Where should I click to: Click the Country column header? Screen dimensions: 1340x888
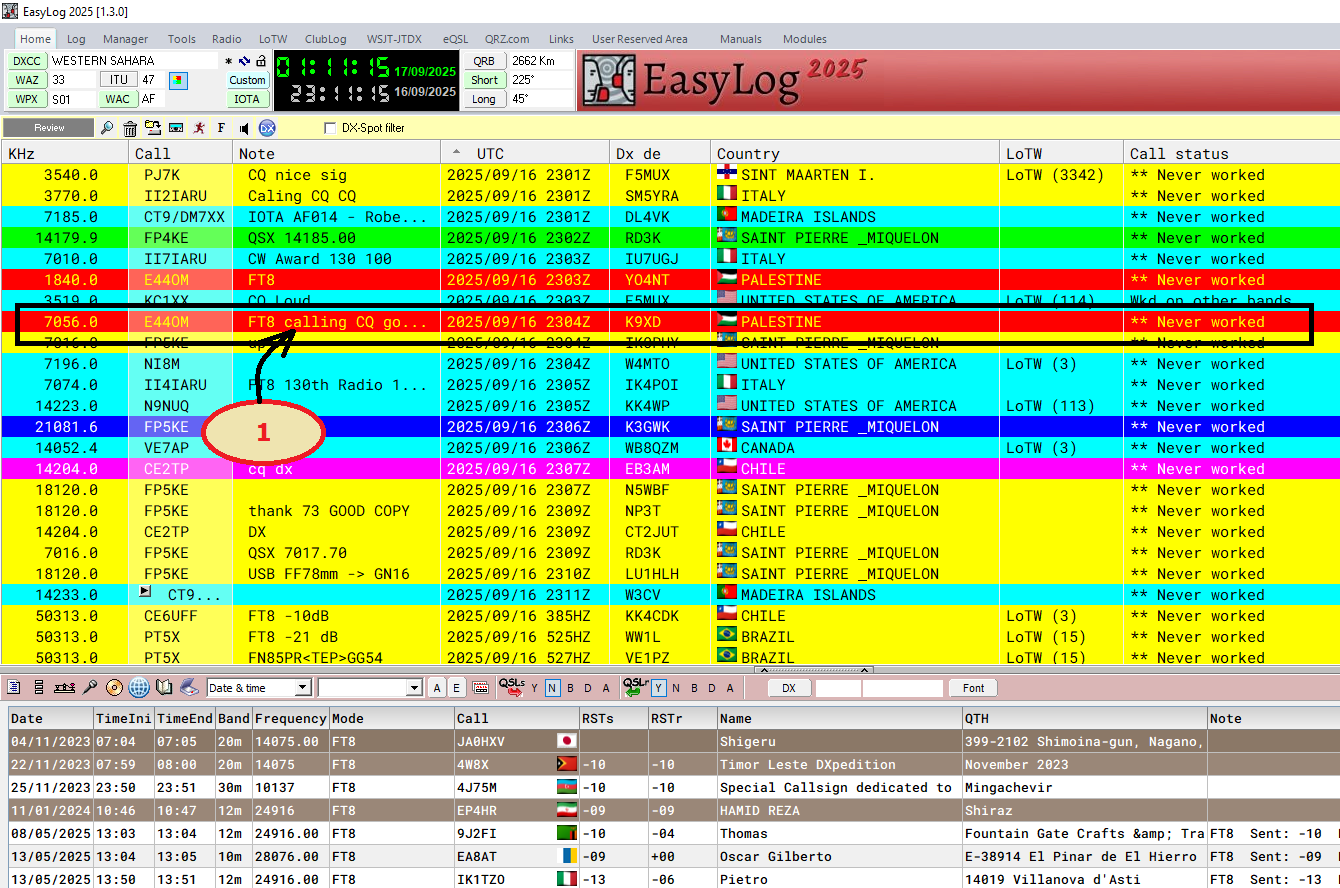tap(855, 153)
